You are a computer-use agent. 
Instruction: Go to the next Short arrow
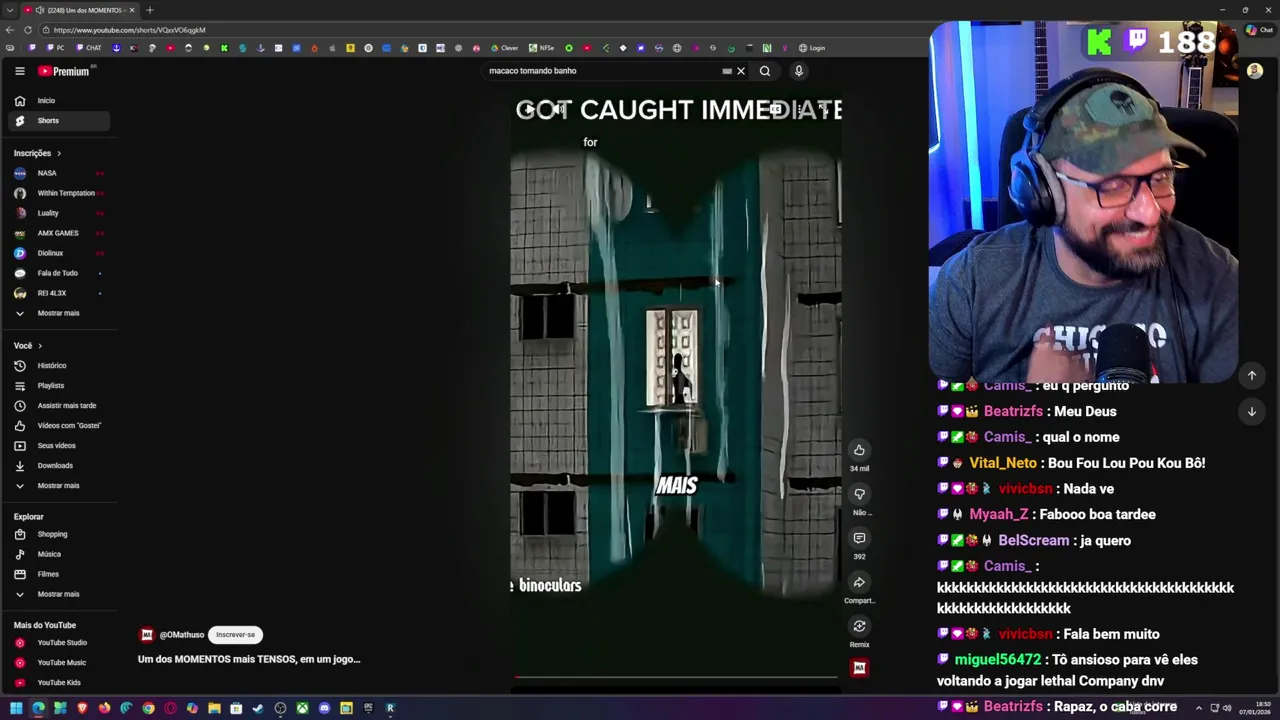click(x=1251, y=411)
